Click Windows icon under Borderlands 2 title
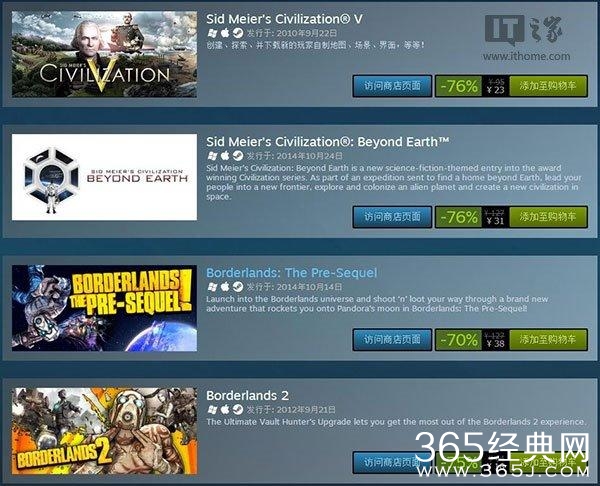The width and height of the screenshot is (600, 486). (212, 409)
